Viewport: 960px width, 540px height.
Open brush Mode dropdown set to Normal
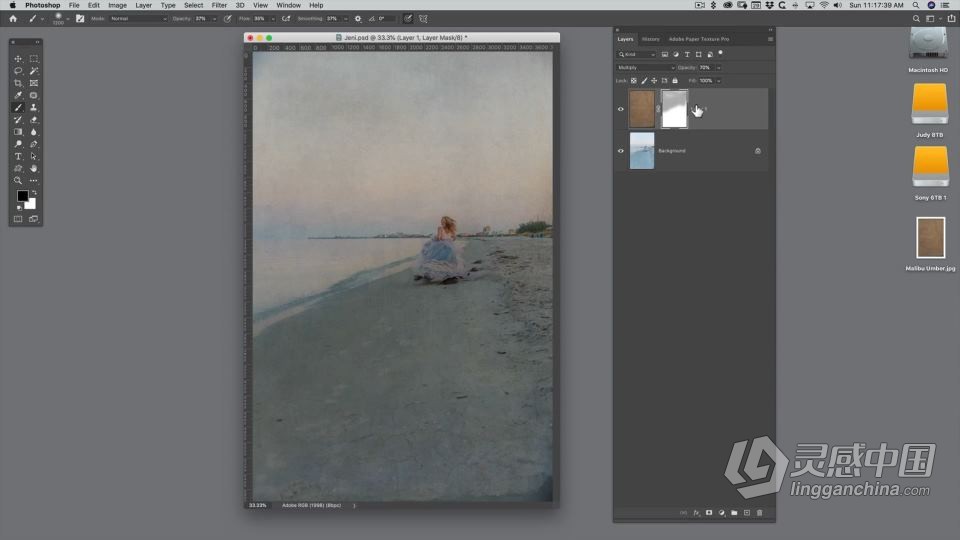click(x=138, y=18)
